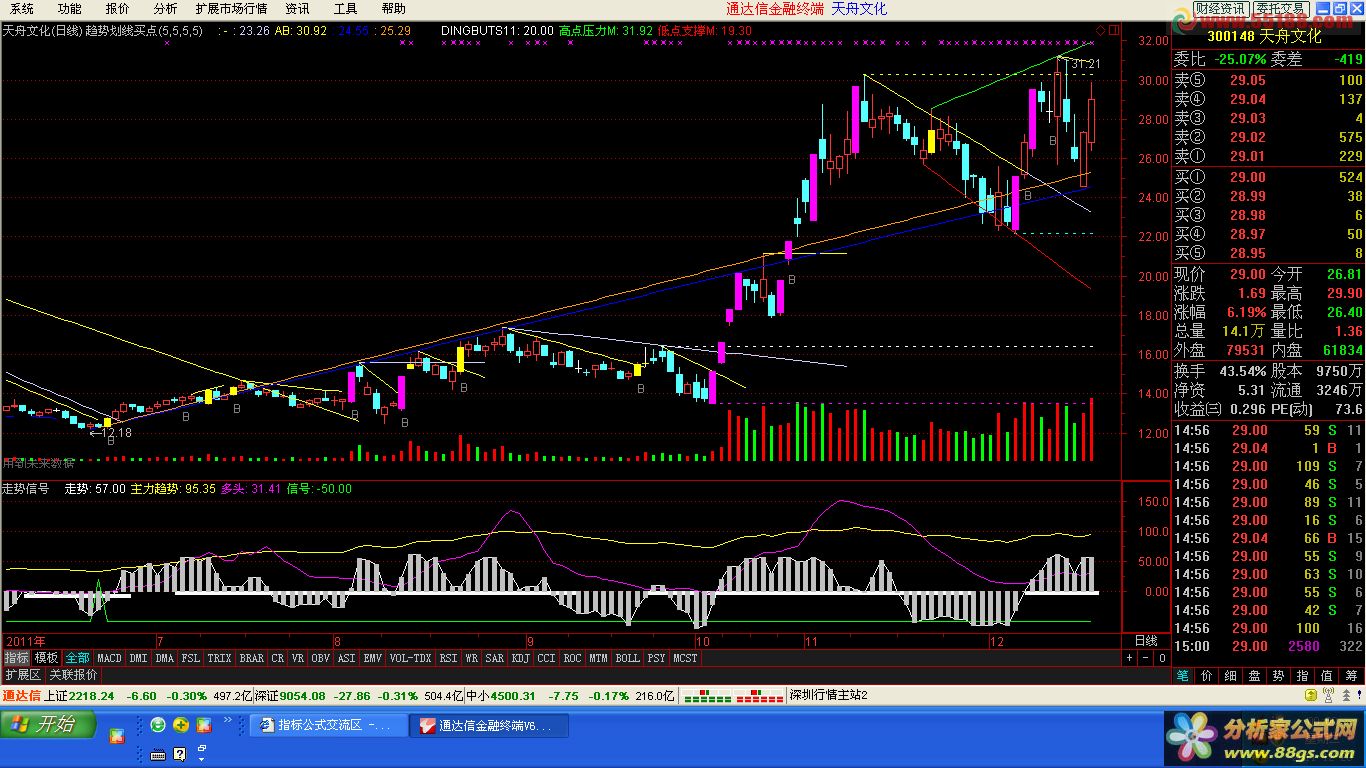Viewport: 1366px width, 768px height.
Task: Open the 系统 menu
Action: pyautogui.click(x=21, y=9)
